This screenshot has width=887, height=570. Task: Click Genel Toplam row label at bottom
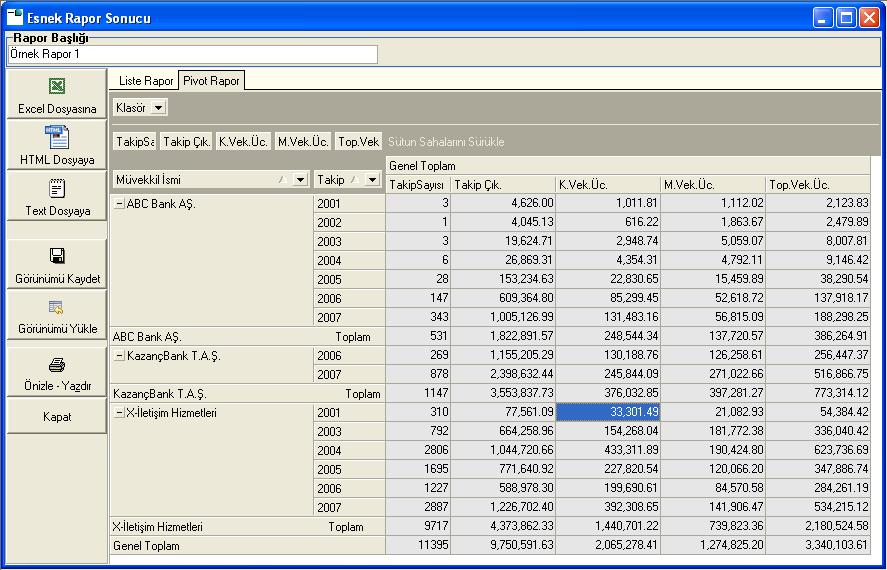coord(248,546)
